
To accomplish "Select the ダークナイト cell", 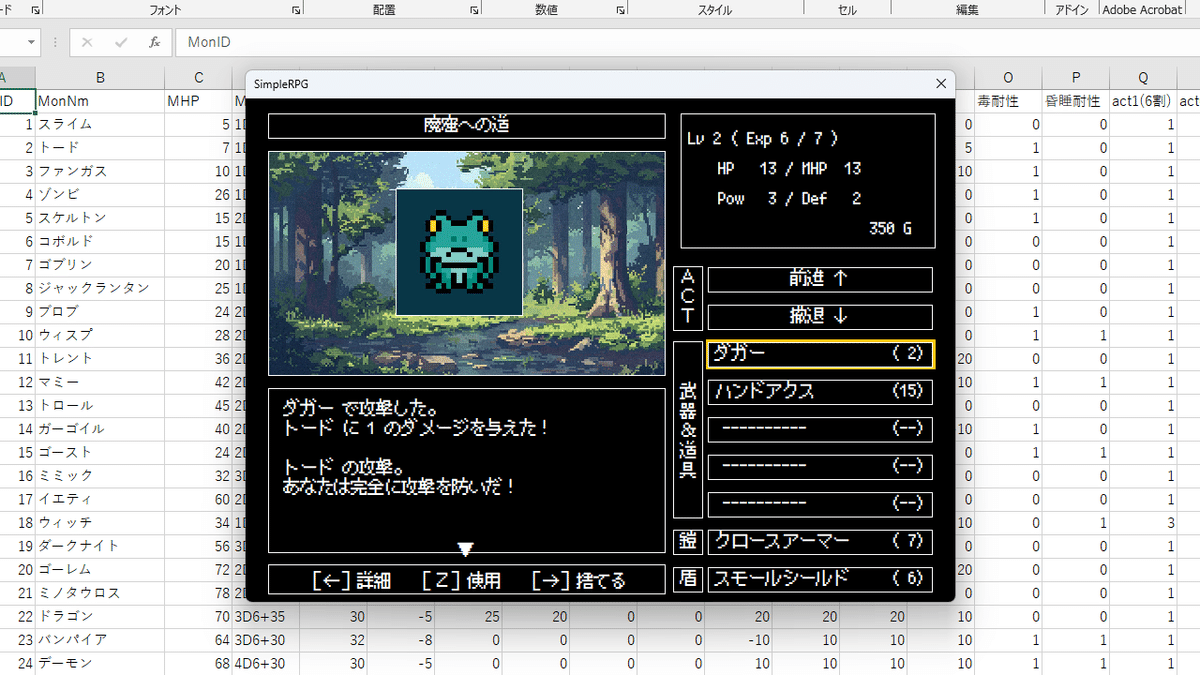I will pos(100,545).
